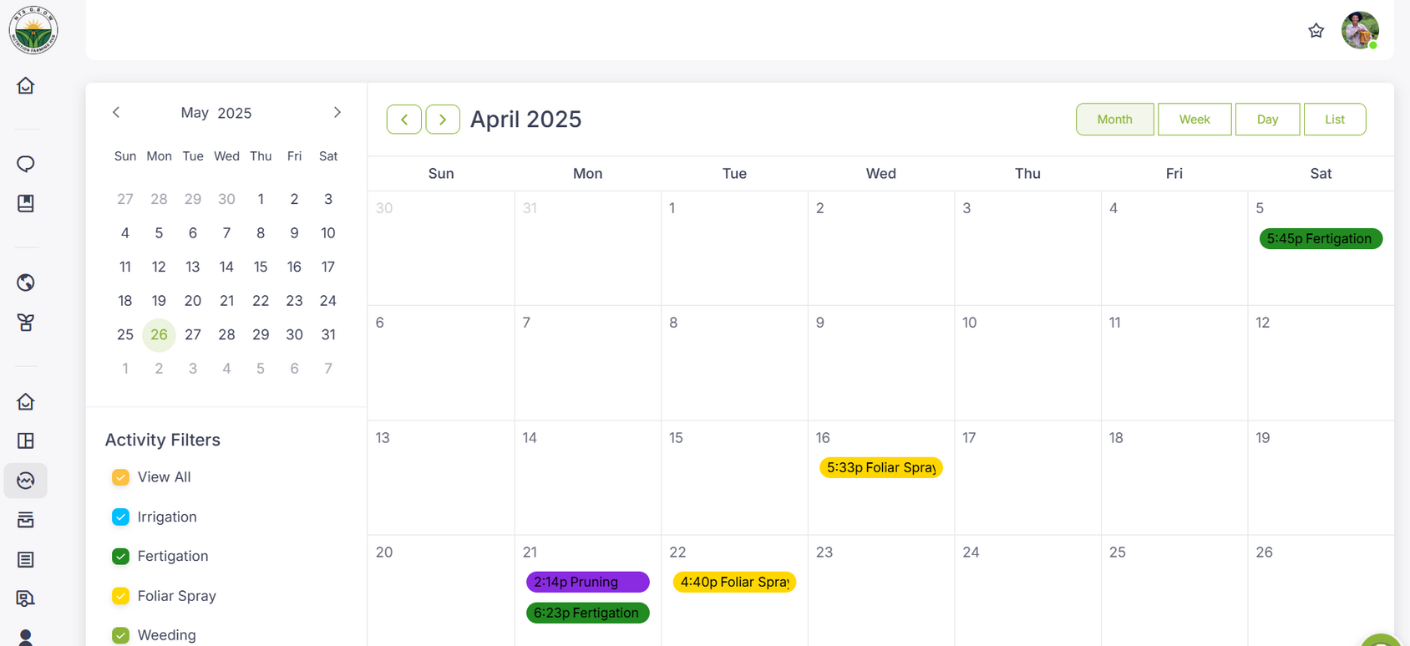Click the bookmark icon in sidebar
The width and height of the screenshot is (1410, 646).
(x=26, y=203)
